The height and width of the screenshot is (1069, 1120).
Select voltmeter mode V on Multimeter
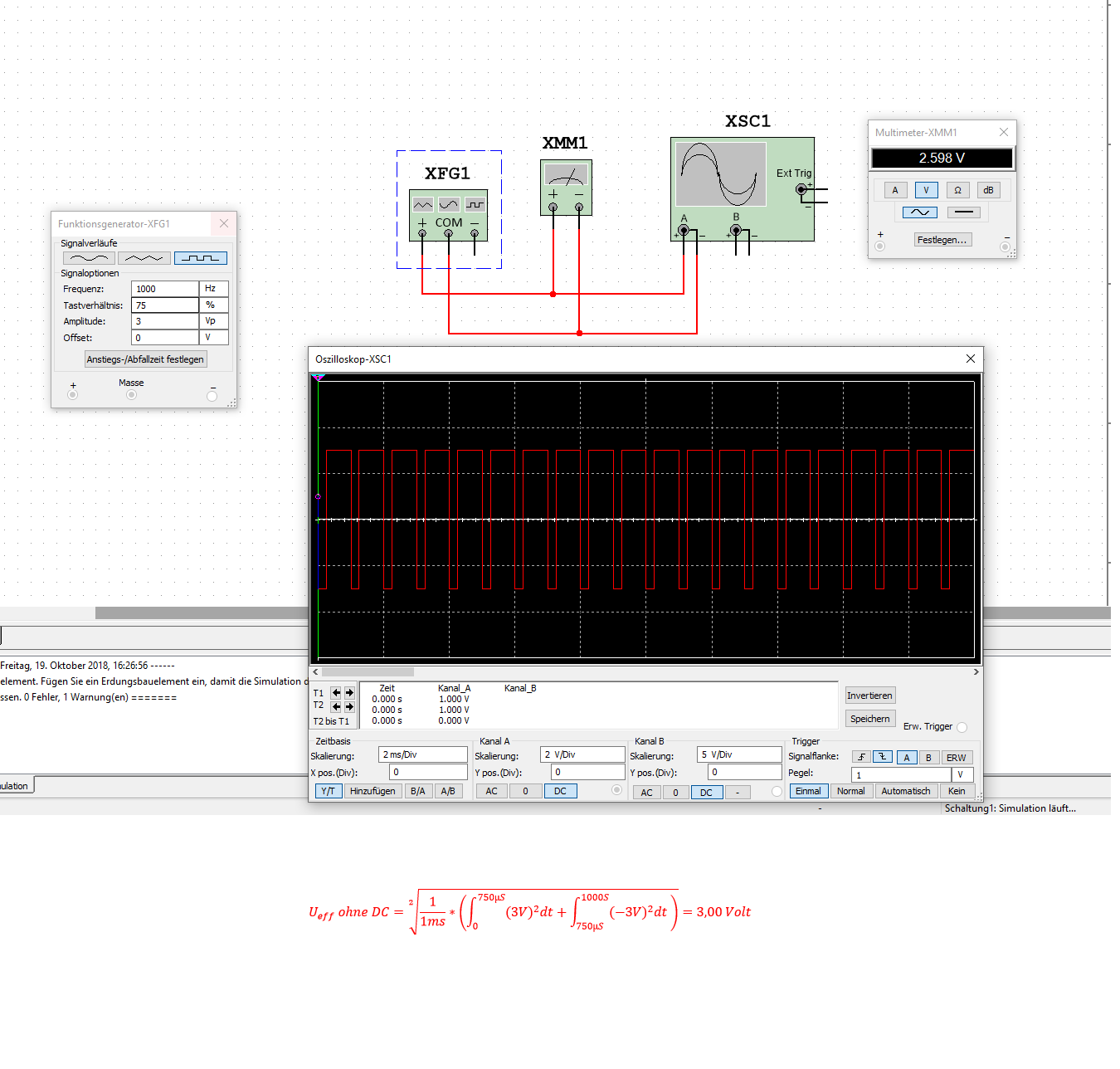[926, 190]
